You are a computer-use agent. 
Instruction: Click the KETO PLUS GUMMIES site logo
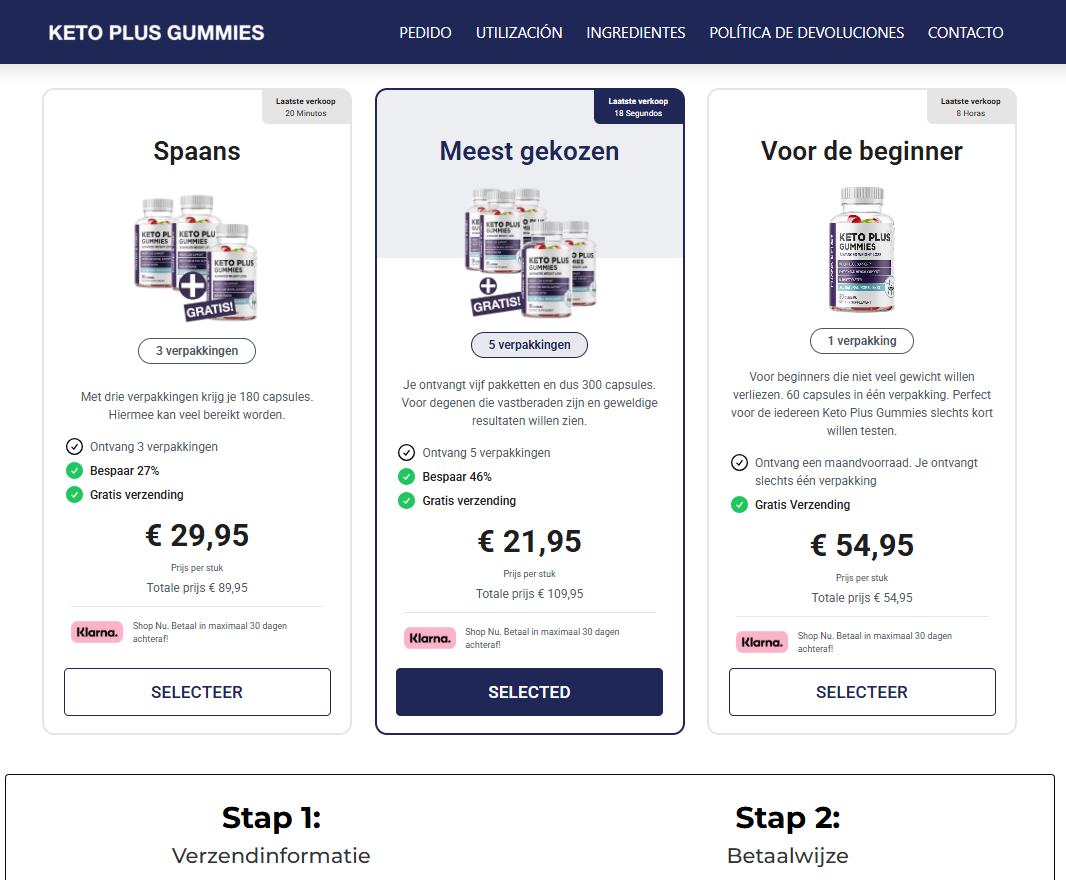tap(156, 33)
